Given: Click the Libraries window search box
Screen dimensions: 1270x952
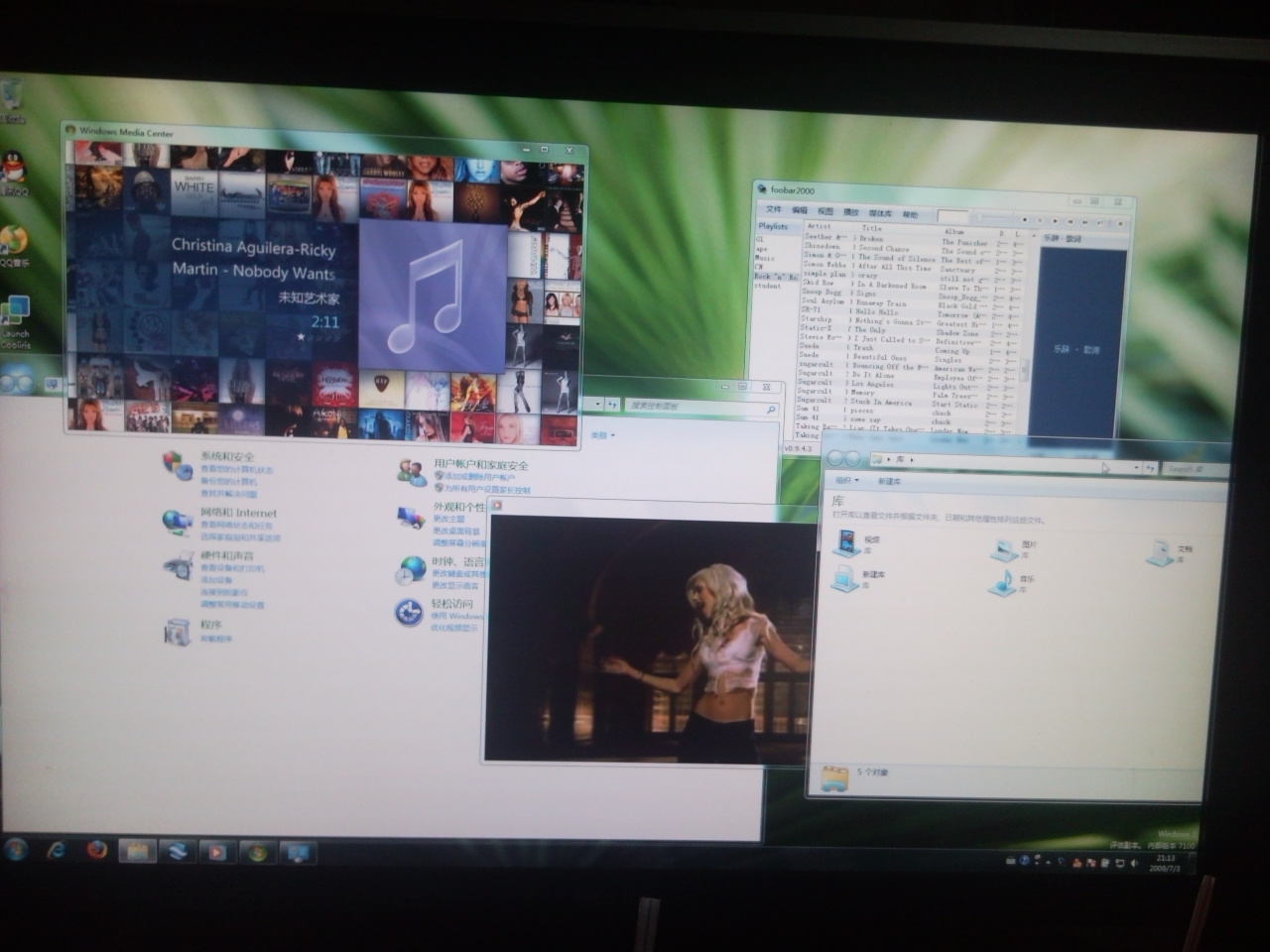Looking at the screenshot, I should click(x=1197, y=468).
